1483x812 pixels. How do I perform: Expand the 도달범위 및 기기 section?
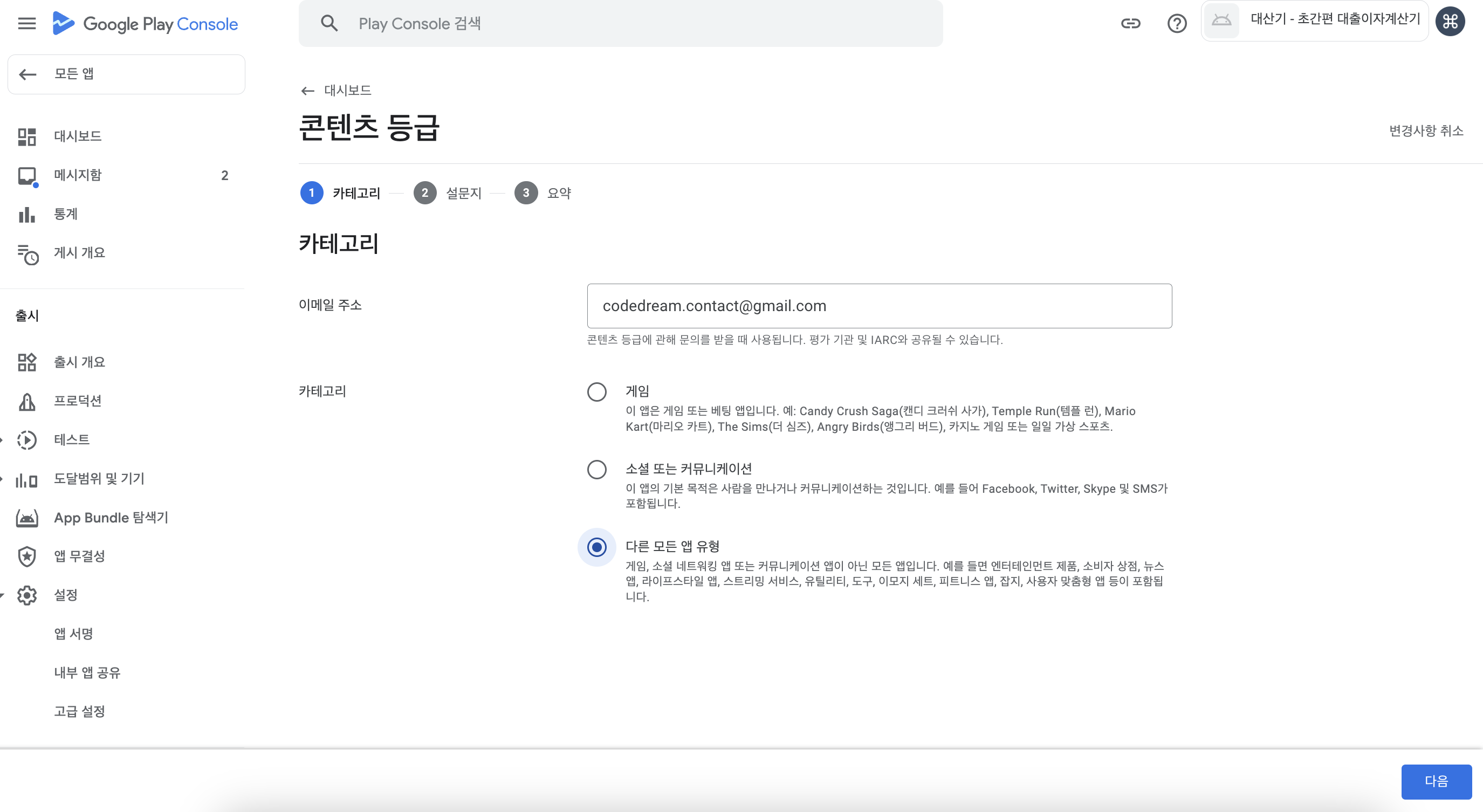click(2, 479)
